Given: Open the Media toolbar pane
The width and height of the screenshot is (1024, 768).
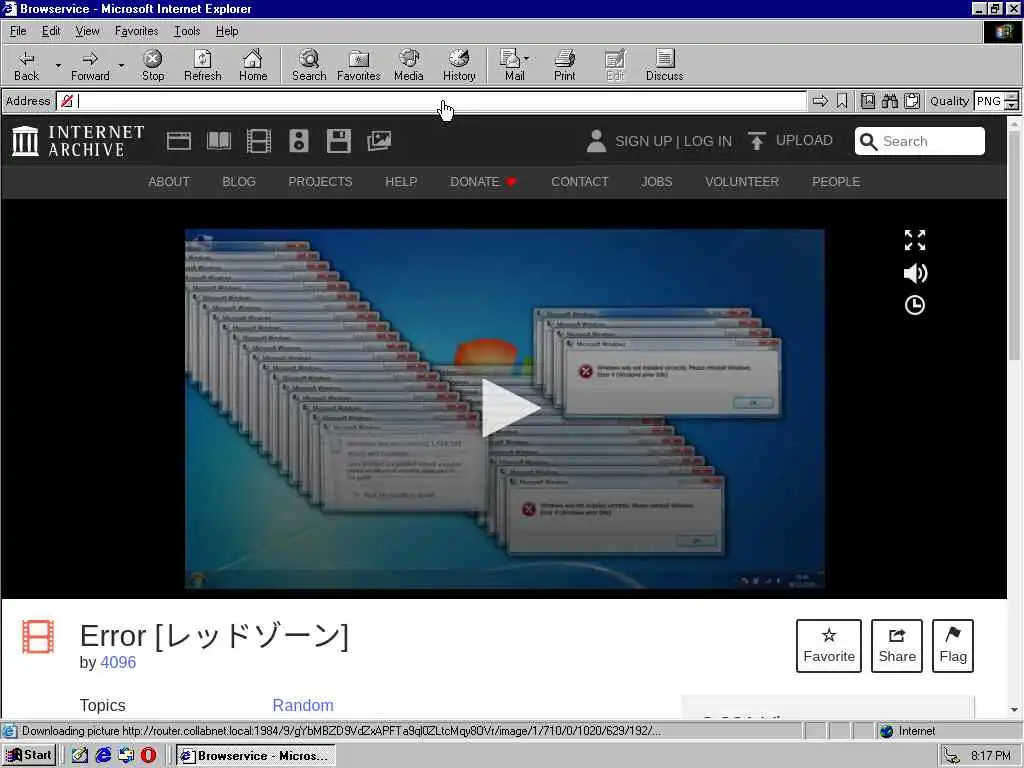Looking at the screenshot, I should pyautogui.click(x=409, y=65).
